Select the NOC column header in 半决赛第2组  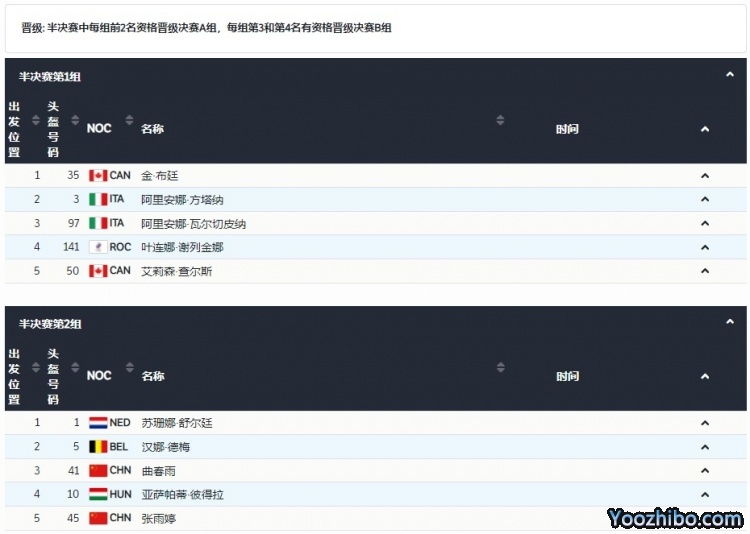pyautogui.click(x=99, y=376)
